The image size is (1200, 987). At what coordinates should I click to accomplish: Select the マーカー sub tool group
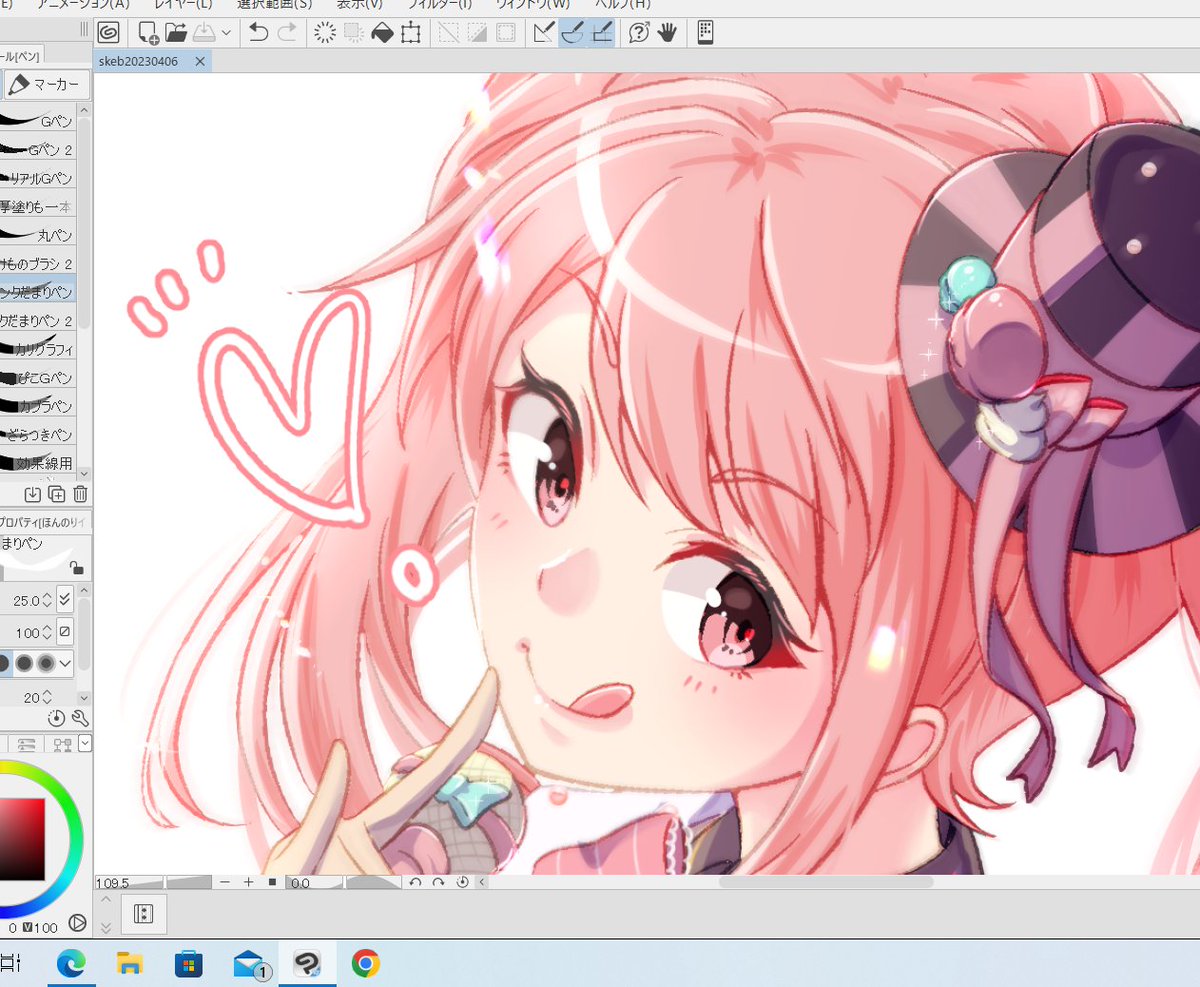pos(46,85)
